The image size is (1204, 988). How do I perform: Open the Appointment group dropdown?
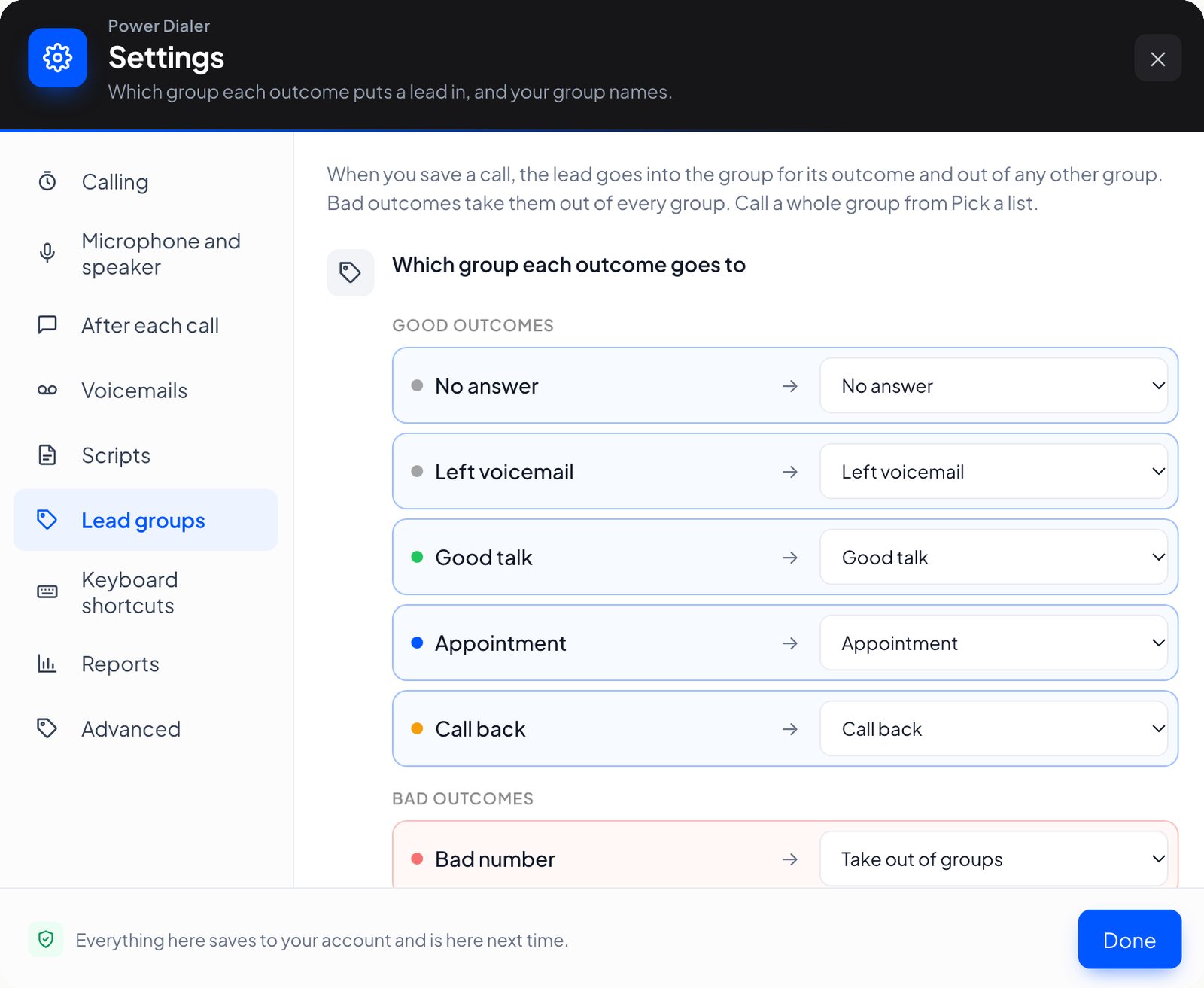(993, 643)
